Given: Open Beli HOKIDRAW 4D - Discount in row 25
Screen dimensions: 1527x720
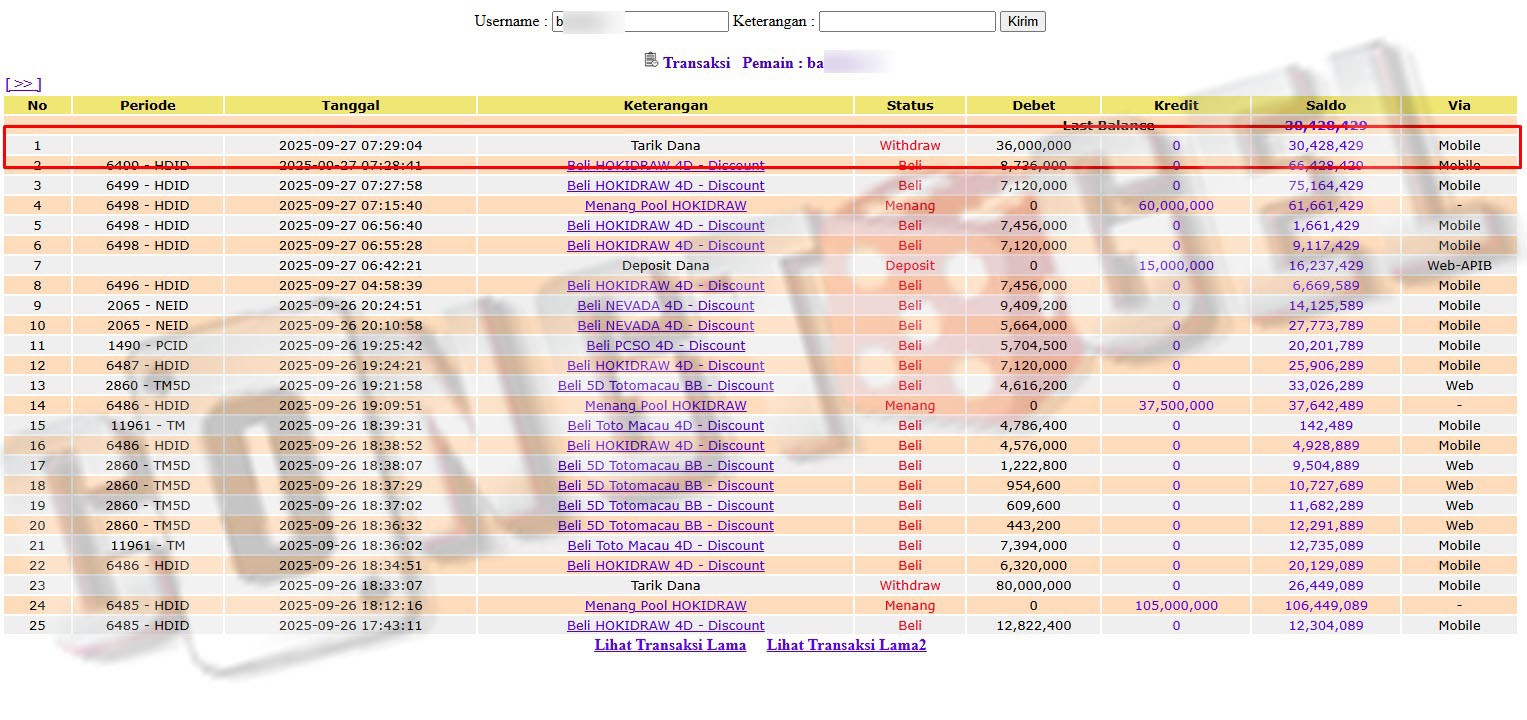Looking at the screenshot, I should [x=665, y=625].
